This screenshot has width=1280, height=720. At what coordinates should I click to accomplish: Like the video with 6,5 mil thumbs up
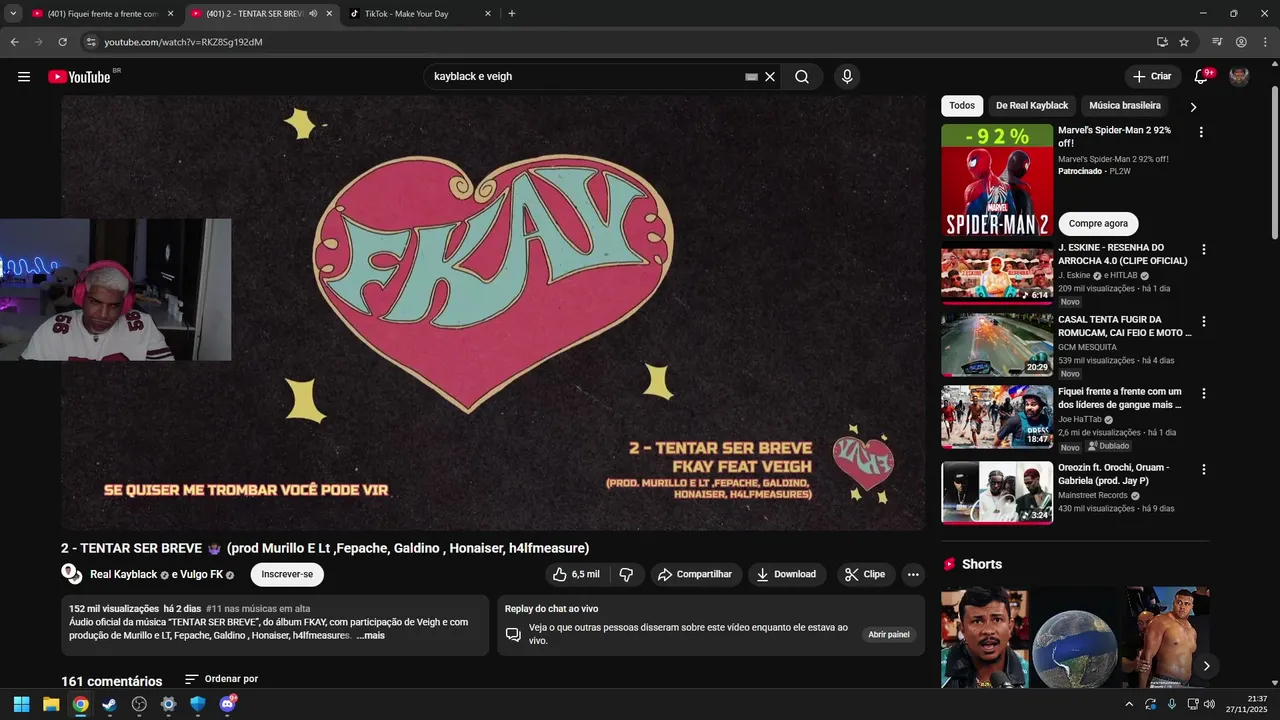tap(575, 574)
